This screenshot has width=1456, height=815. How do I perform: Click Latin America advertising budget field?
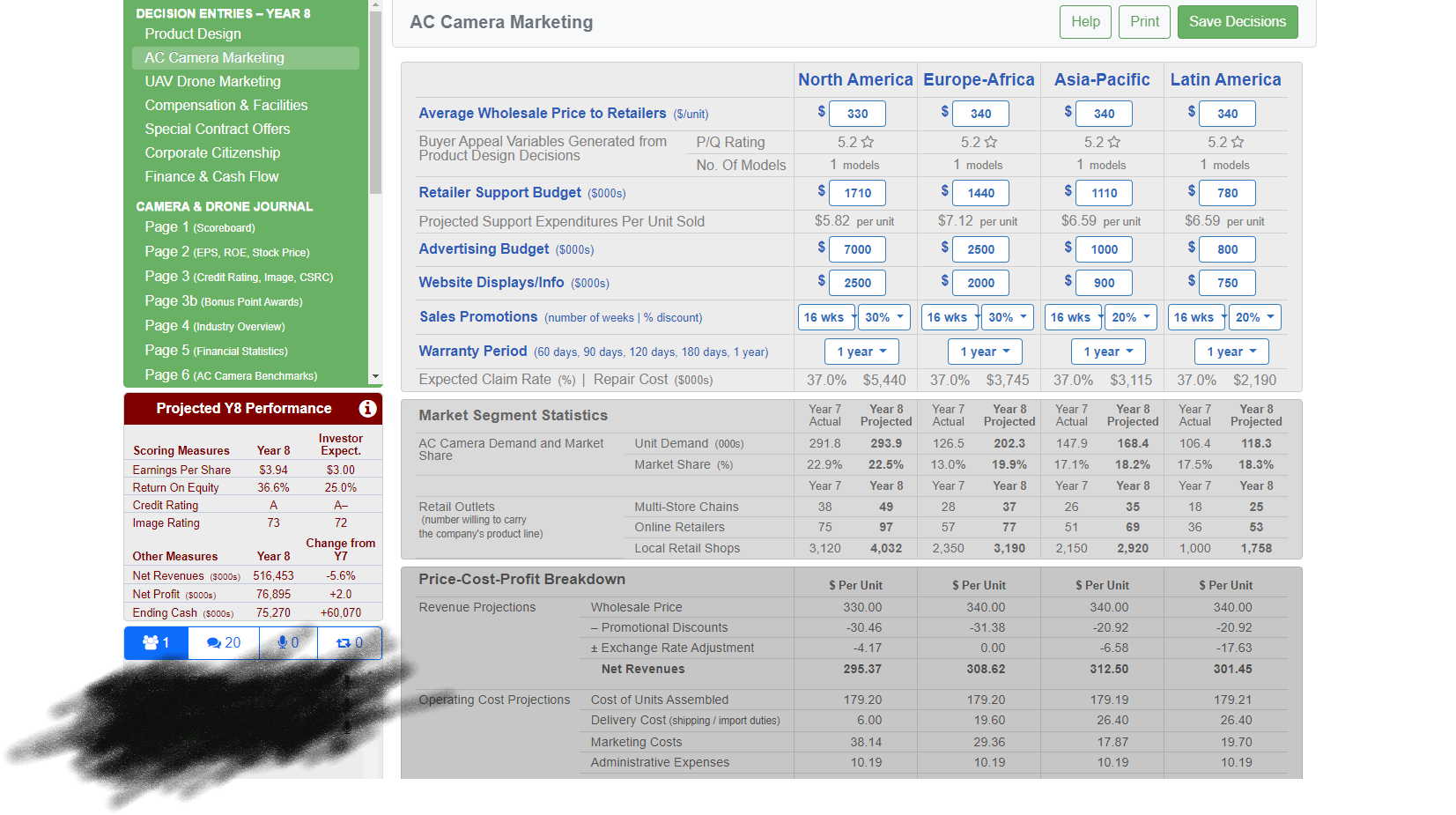pos(1227,249)
